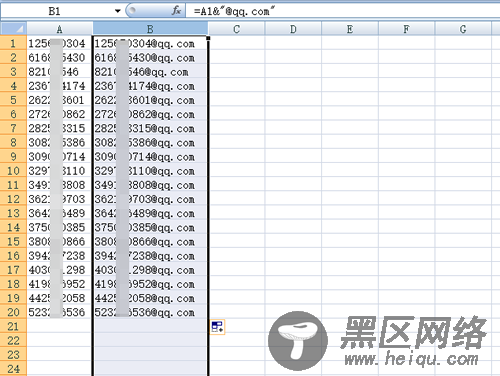Click cell A14 ending in 0385
The width and height of the screenshot is (500, 376).
(59, 227)
